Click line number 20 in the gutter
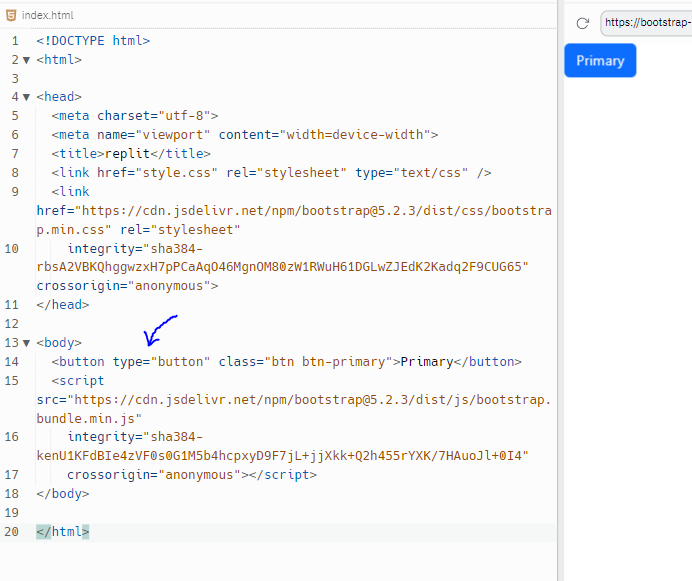 (12, 532)
